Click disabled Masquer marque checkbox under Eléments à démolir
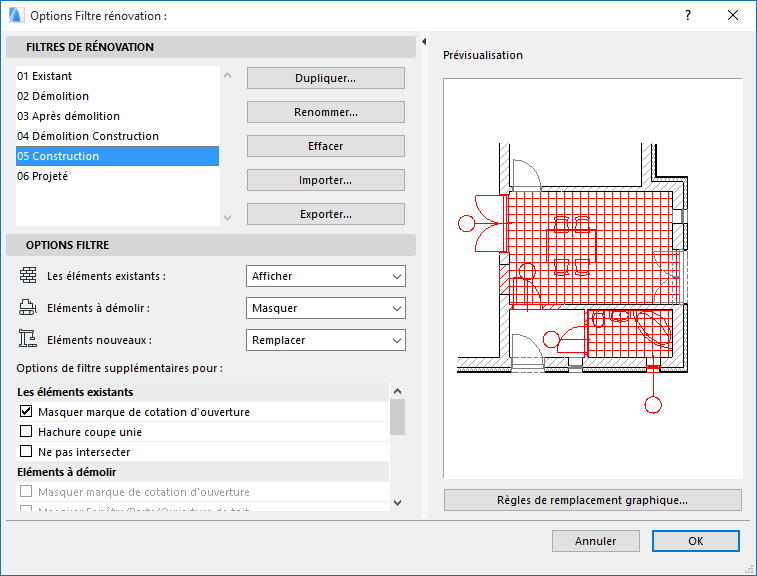Image resolution: width=757 pixels, height=576 pixels. 26,492
